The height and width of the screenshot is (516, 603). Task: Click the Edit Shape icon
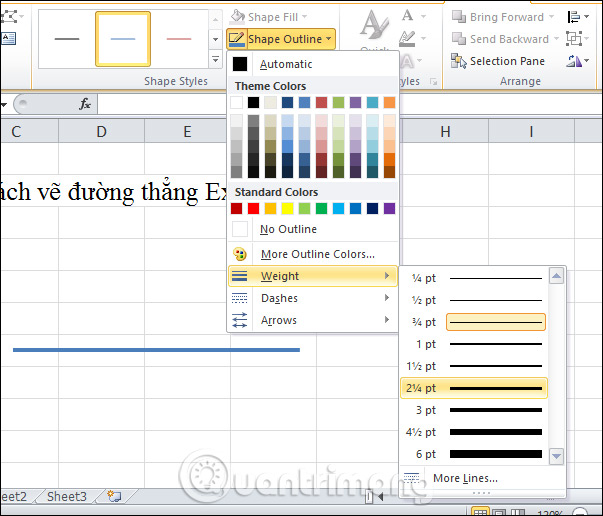[9, 17]
